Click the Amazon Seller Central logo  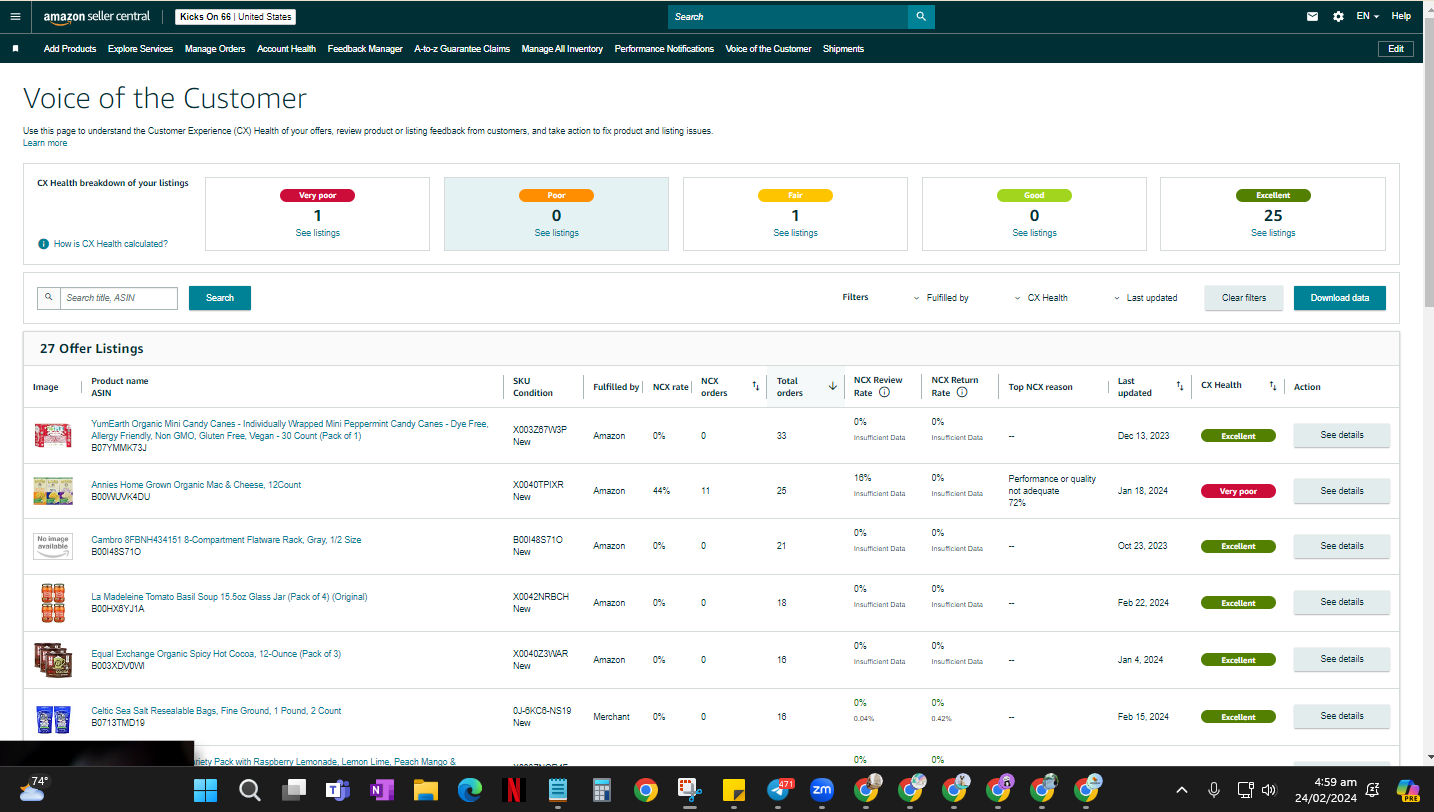[x=97, y=17]
